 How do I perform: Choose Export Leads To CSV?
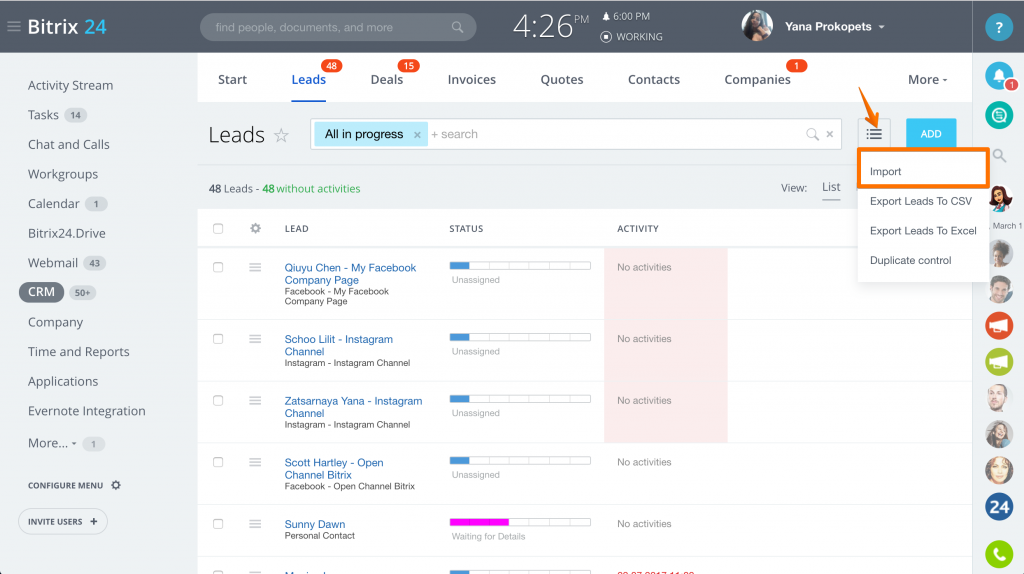point(921,201)
